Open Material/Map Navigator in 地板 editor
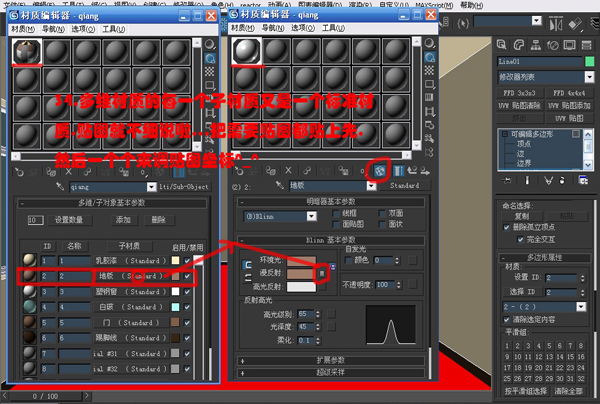The width and height of the screenshot is (600, 404). click(x=429, y=152)
